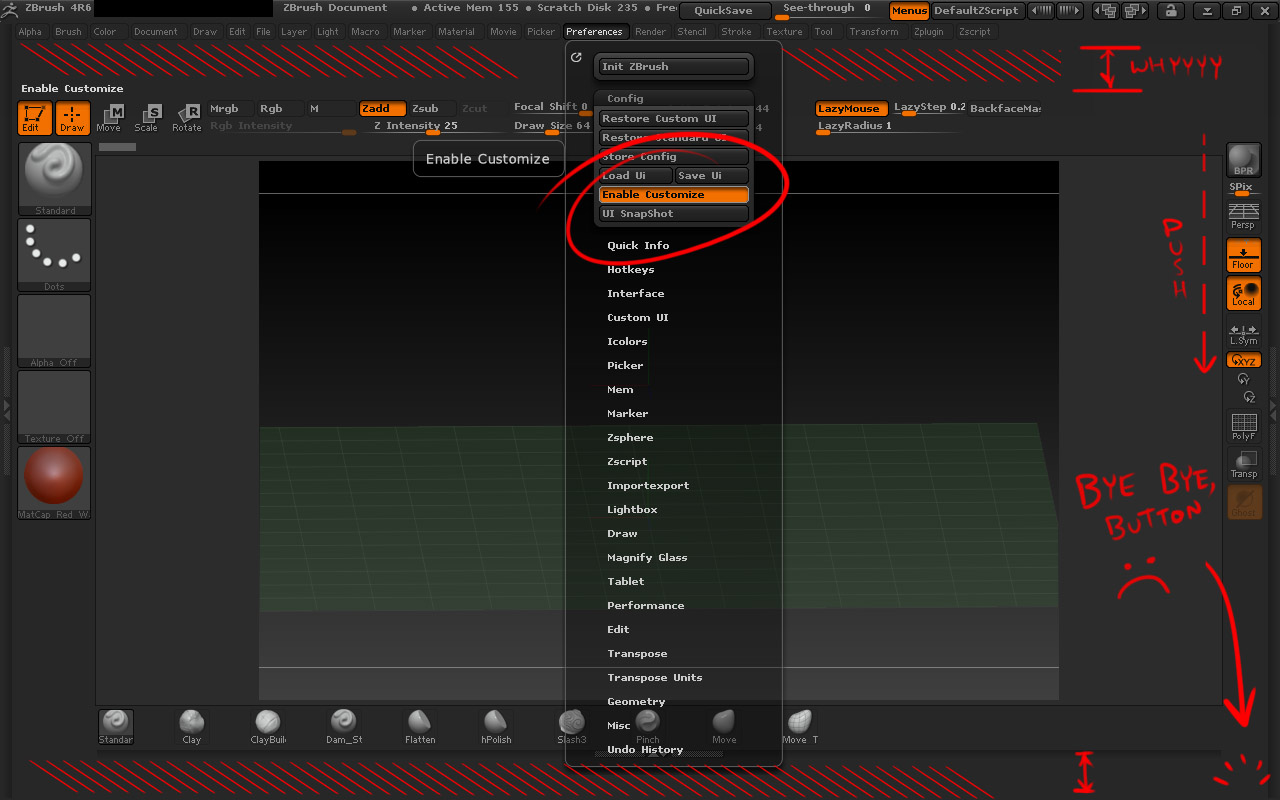Click Preferences palette dock circular arrow icon
1280x800 pixels.
point(576,57)
